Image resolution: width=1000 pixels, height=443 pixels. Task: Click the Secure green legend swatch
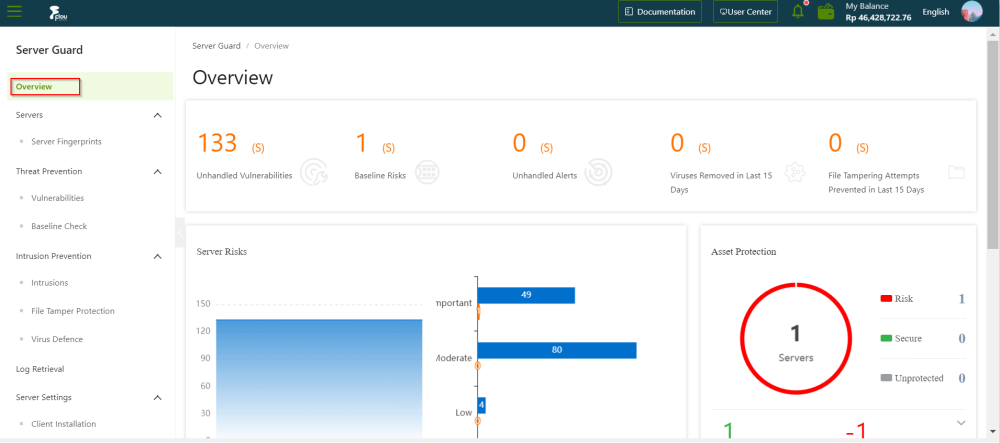[x=886, y=338]
